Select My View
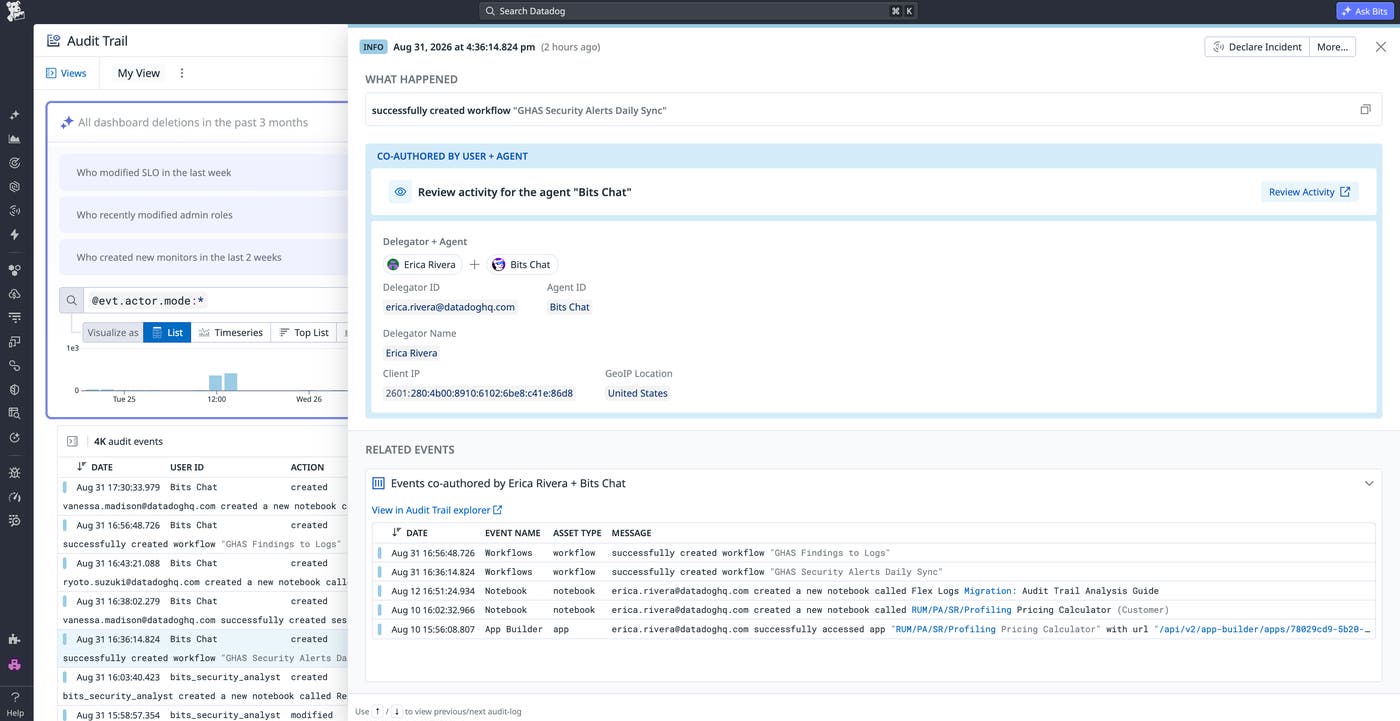Viewport: 1400px width, 721px height. click(139, 73)
